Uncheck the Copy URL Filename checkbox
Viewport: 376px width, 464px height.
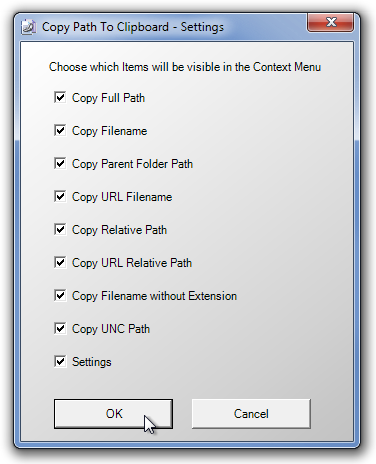(60, 196)
